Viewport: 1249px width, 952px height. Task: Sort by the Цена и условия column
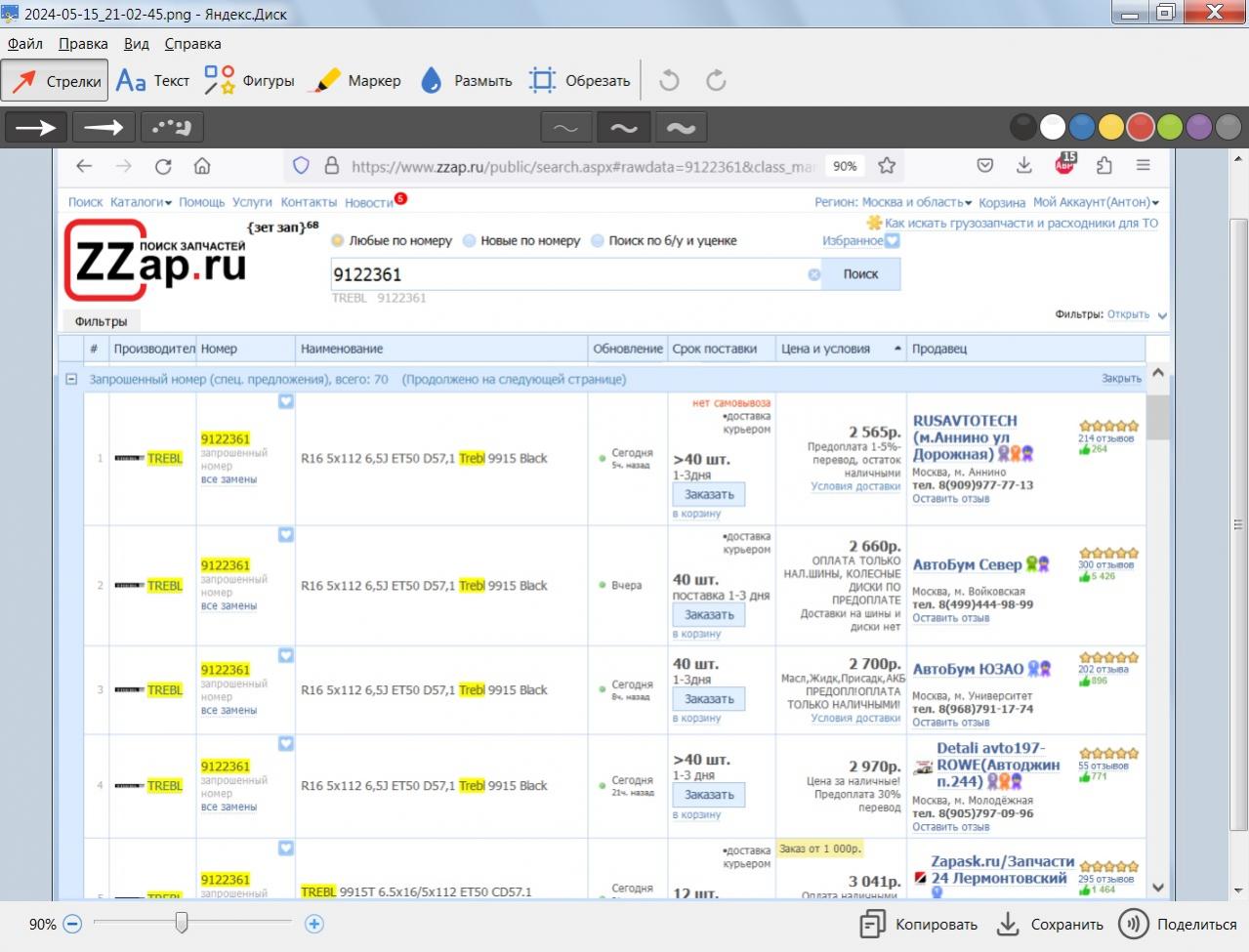point(841,349)
